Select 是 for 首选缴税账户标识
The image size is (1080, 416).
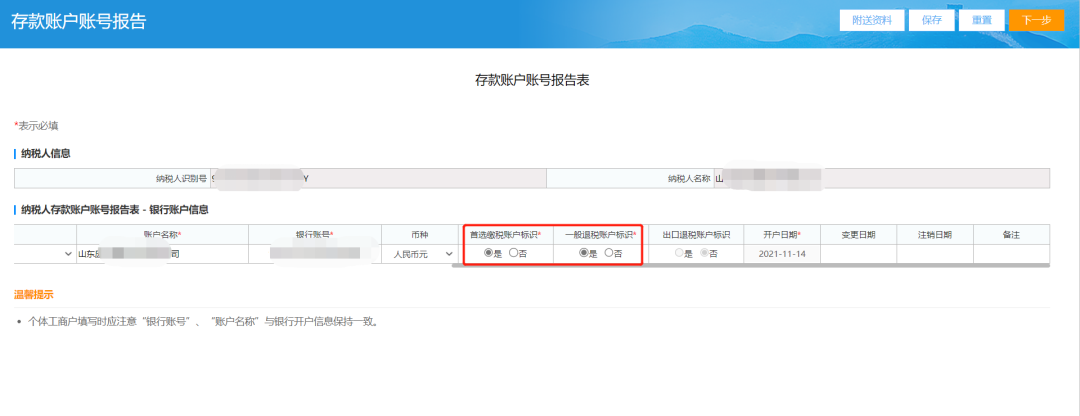coord(488,253)
